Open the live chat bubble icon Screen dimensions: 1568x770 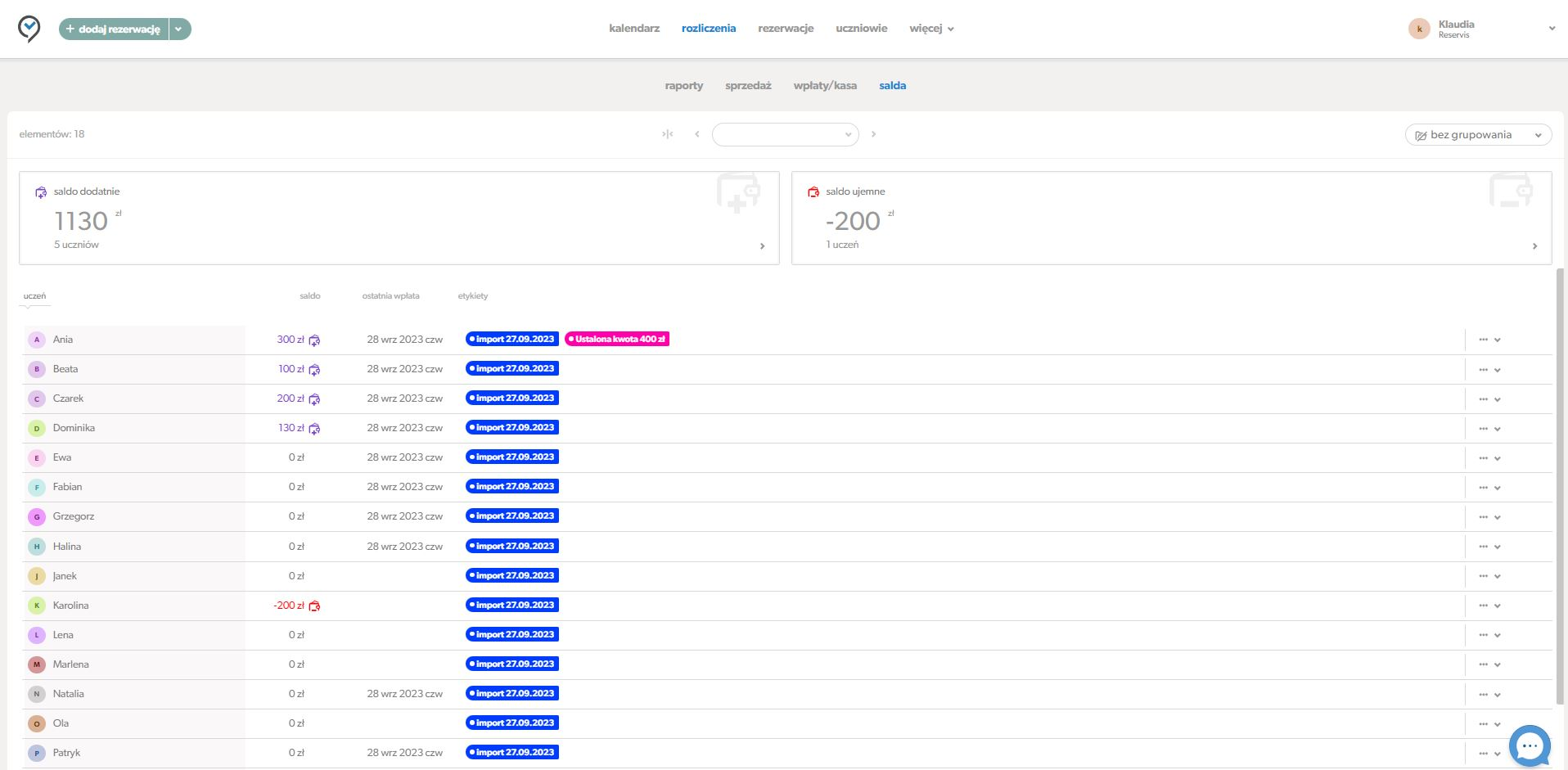pos(1529,746)
